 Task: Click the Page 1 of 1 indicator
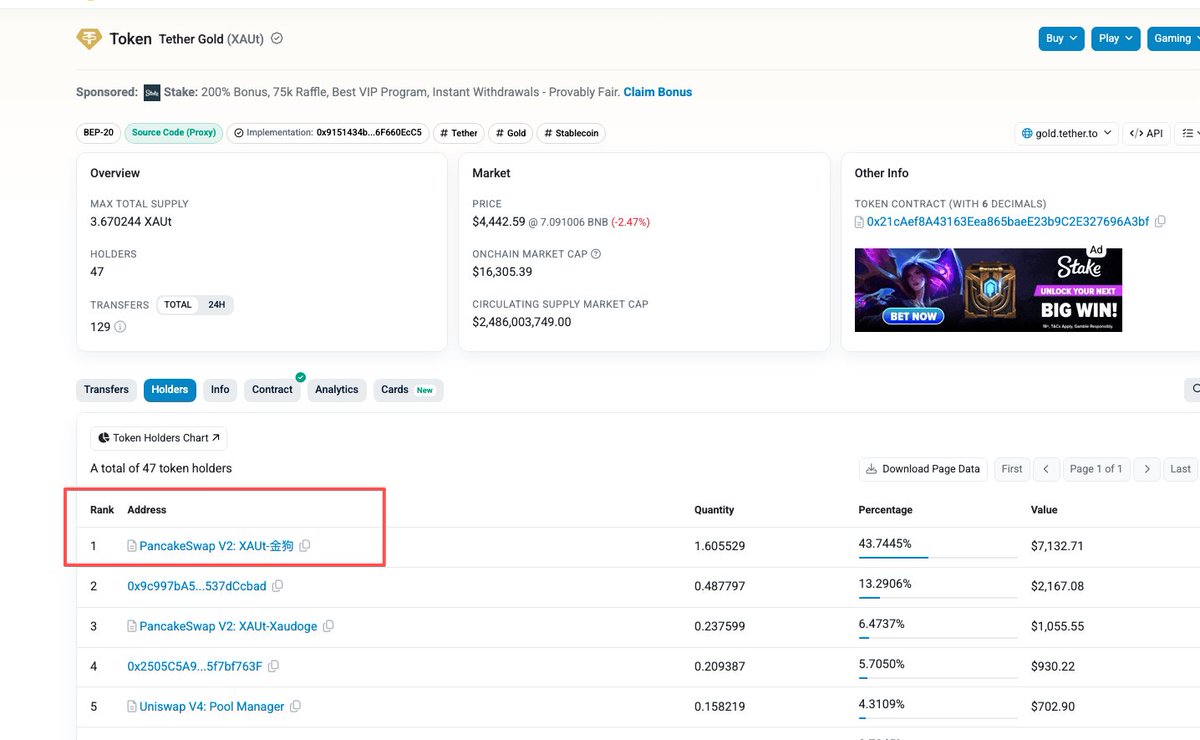pyautogui.click(x=1096, y=469)
